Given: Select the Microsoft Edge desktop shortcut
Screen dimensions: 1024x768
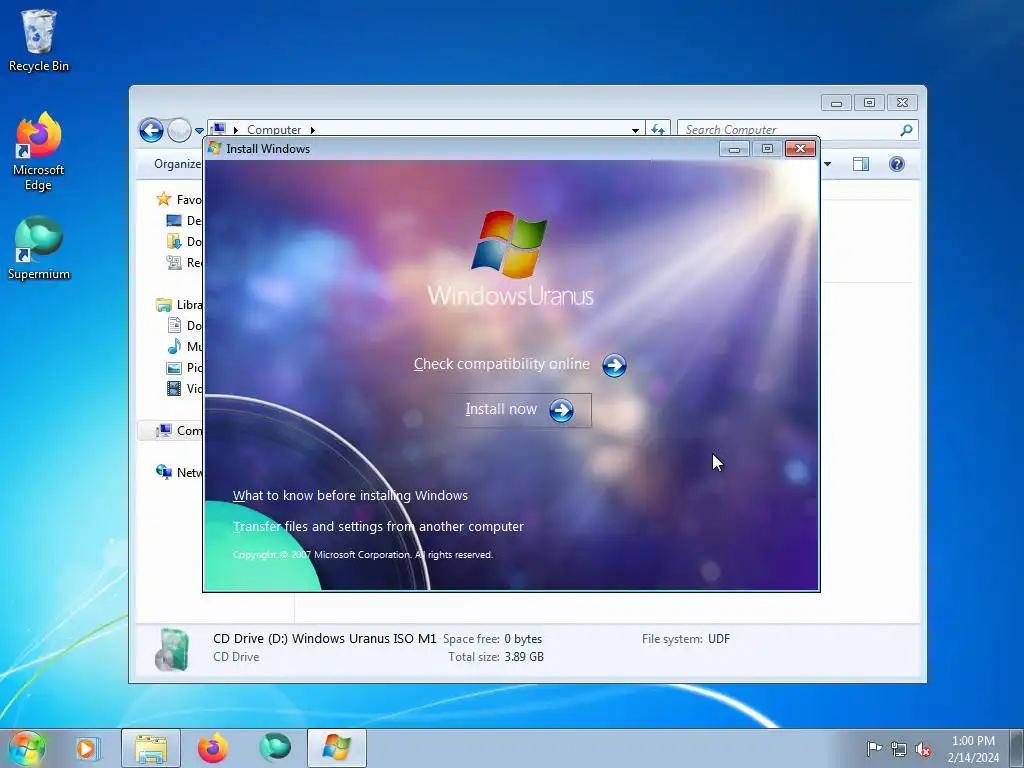Looking at the screenshot, I should click(39, 152).
